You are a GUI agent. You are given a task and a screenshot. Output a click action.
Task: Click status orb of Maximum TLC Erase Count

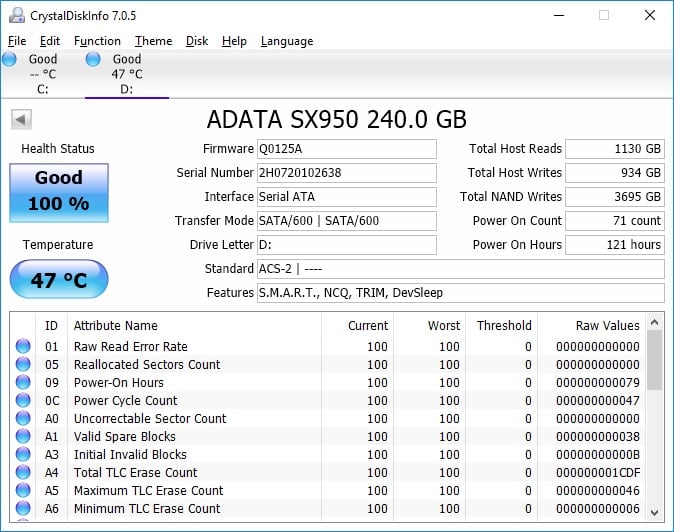pos(23,490)
